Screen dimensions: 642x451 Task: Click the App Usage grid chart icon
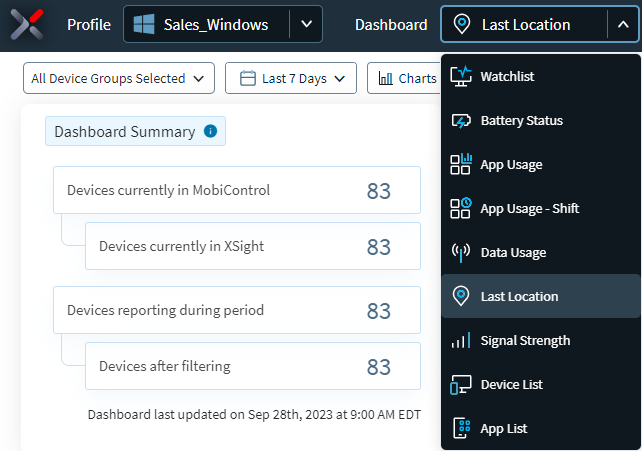[461, 164]
